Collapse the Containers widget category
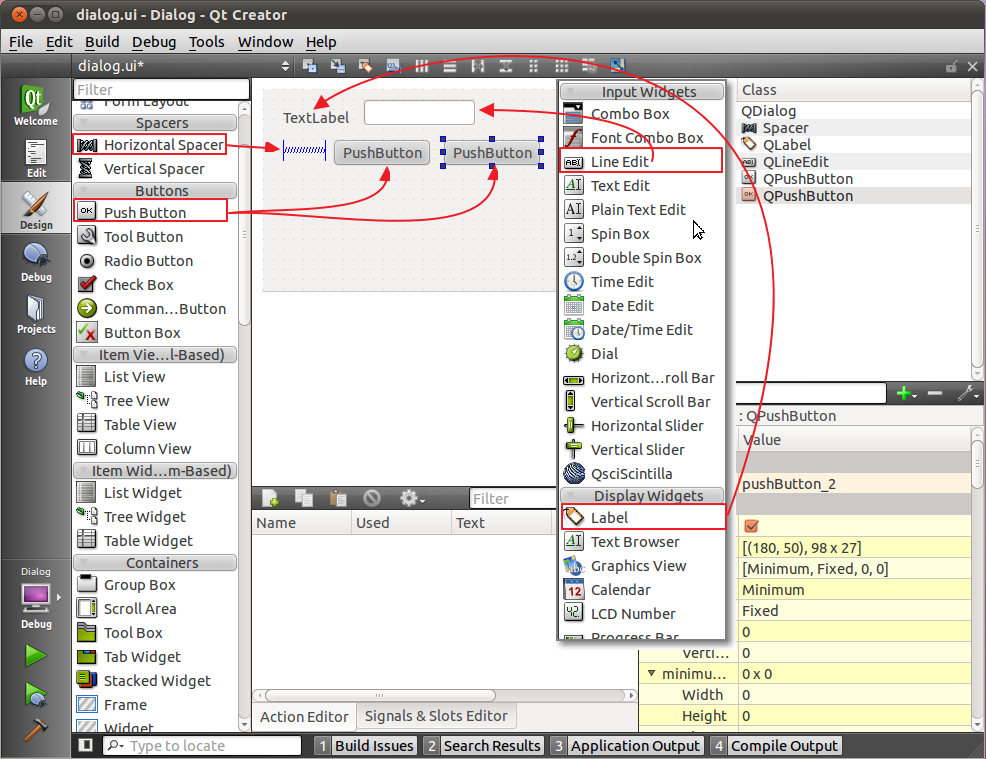986x759 pixels. (x=155, y=563)
